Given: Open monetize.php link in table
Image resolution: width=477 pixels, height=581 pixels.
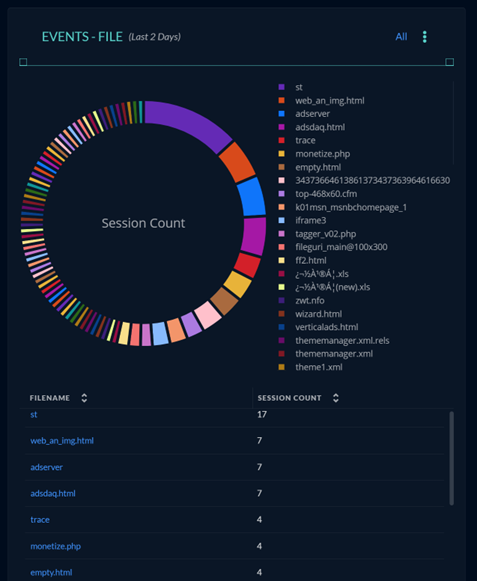Looking at the screenshot, I should tap(56, 546).
